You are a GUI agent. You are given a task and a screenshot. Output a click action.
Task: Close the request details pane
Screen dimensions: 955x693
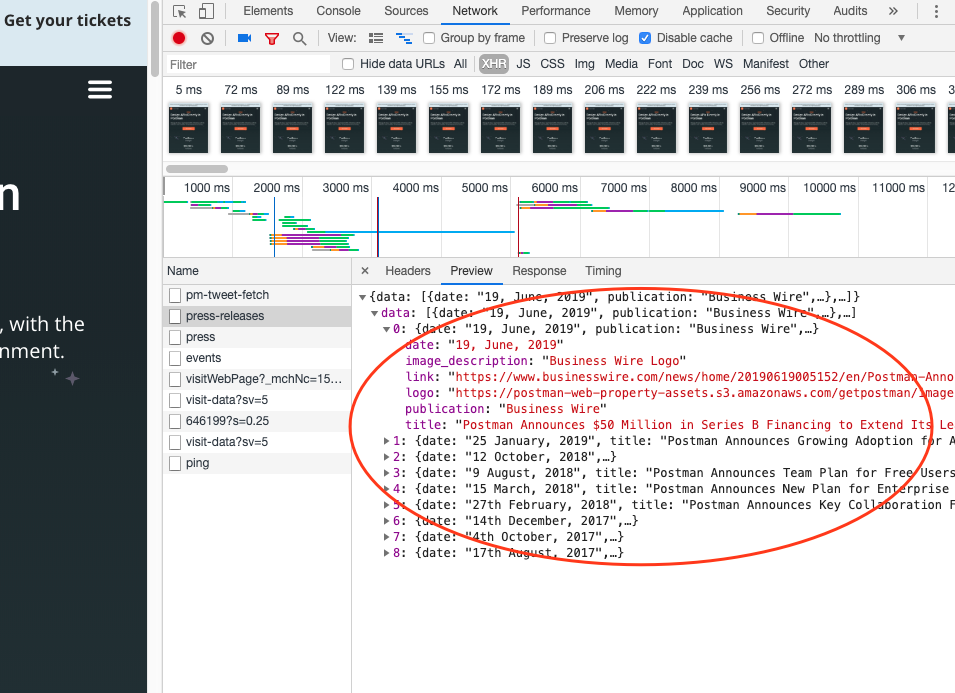365,270
